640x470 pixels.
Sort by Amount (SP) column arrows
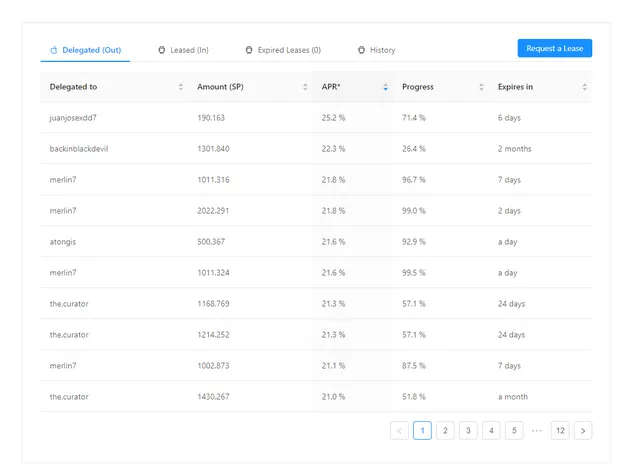[305, 87]
